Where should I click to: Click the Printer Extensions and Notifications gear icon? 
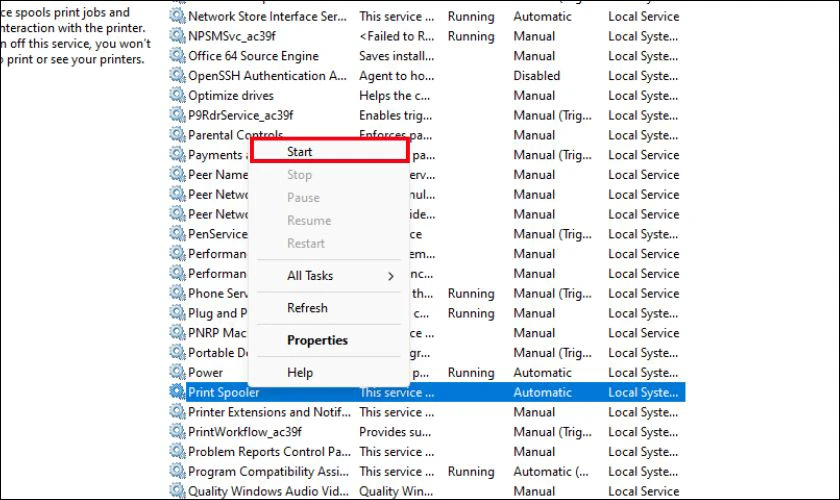[177, 412]
